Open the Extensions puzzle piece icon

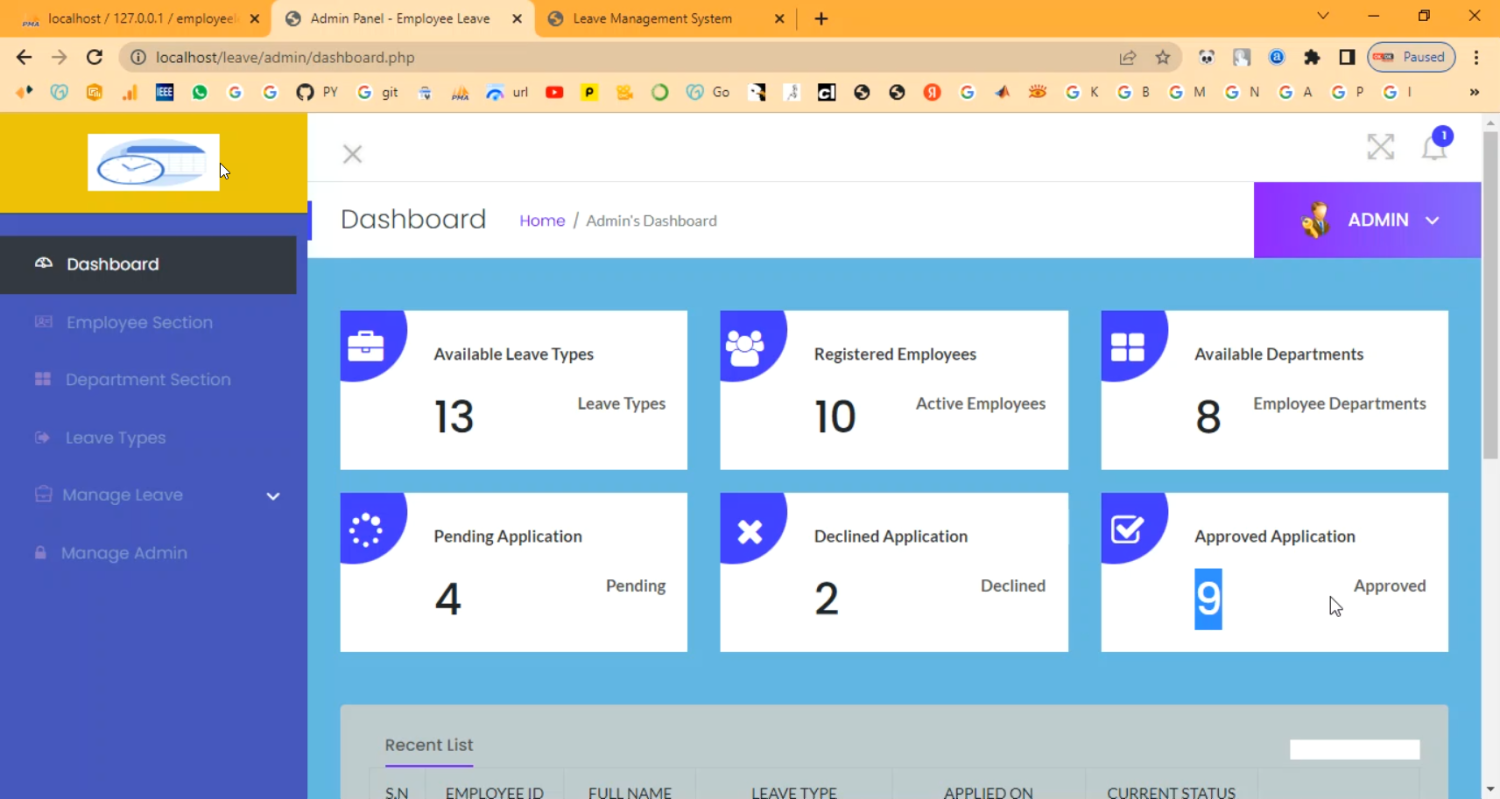tap(1312, 58)
